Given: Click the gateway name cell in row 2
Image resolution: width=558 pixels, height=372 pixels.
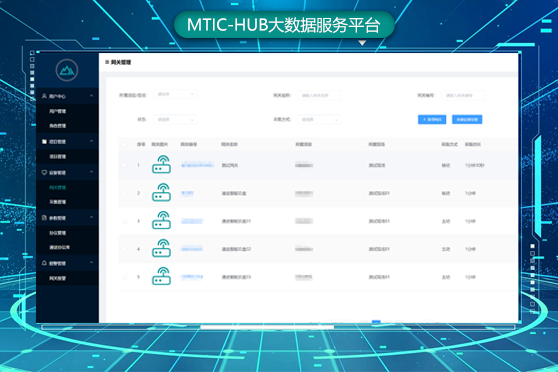Looking at the screenshot, I should point(234,193).
